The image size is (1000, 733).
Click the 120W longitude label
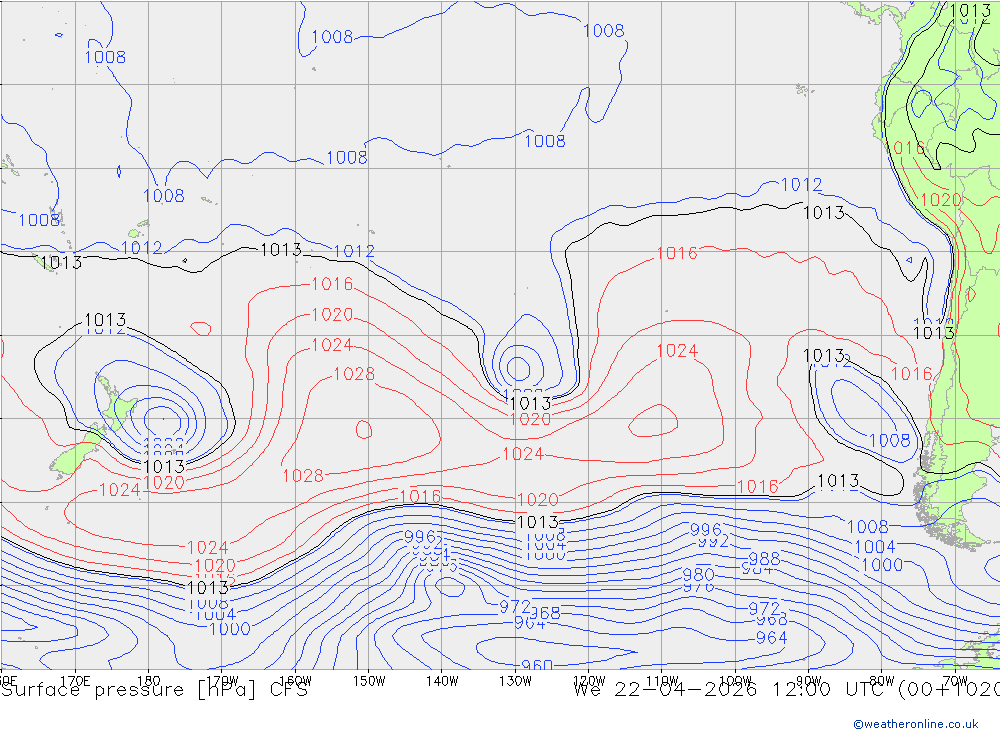589,680
